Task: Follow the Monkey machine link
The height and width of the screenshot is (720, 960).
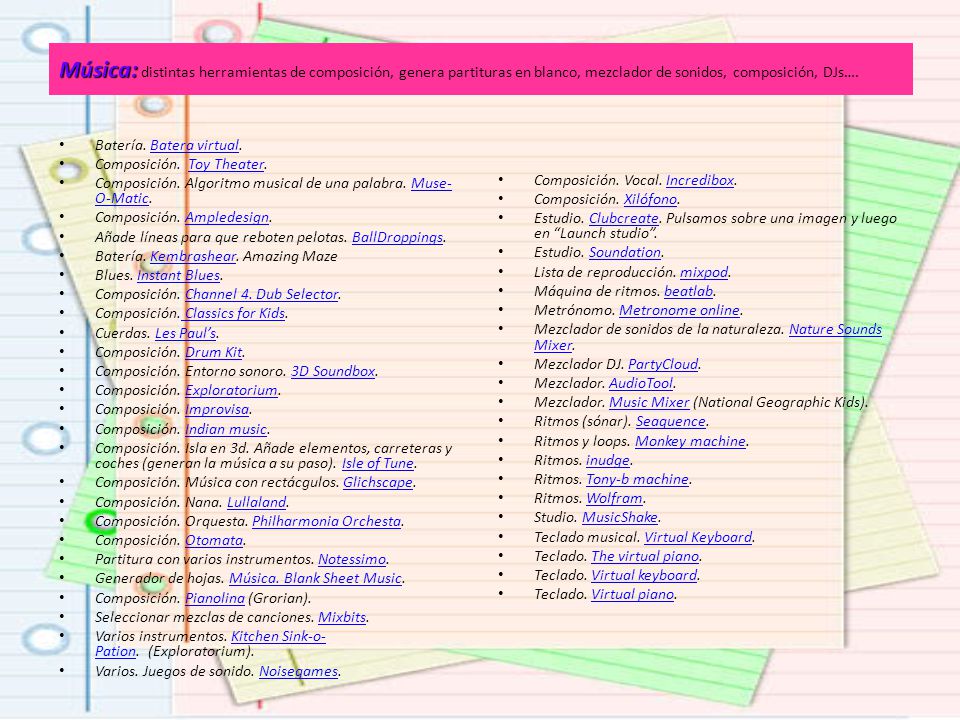Action: [x=690, y=441]
